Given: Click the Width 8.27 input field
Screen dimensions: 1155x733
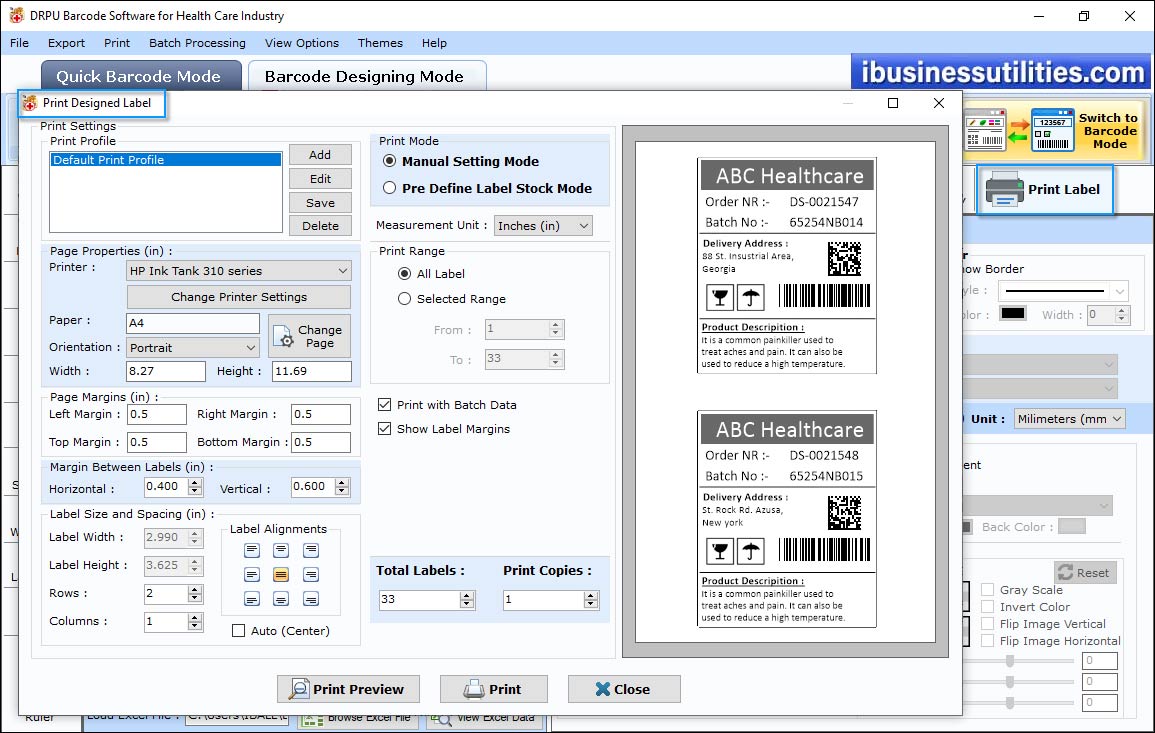Looking at the screenshot, I should pos(166,371).
